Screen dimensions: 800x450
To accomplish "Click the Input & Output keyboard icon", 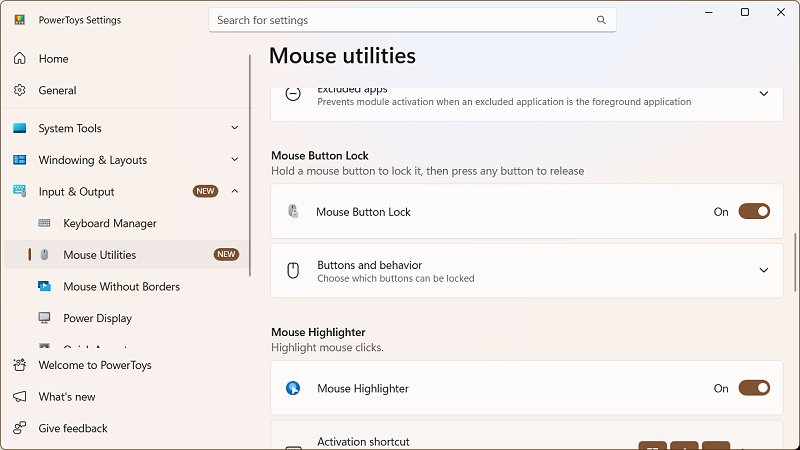I will (x=19, y=191).
